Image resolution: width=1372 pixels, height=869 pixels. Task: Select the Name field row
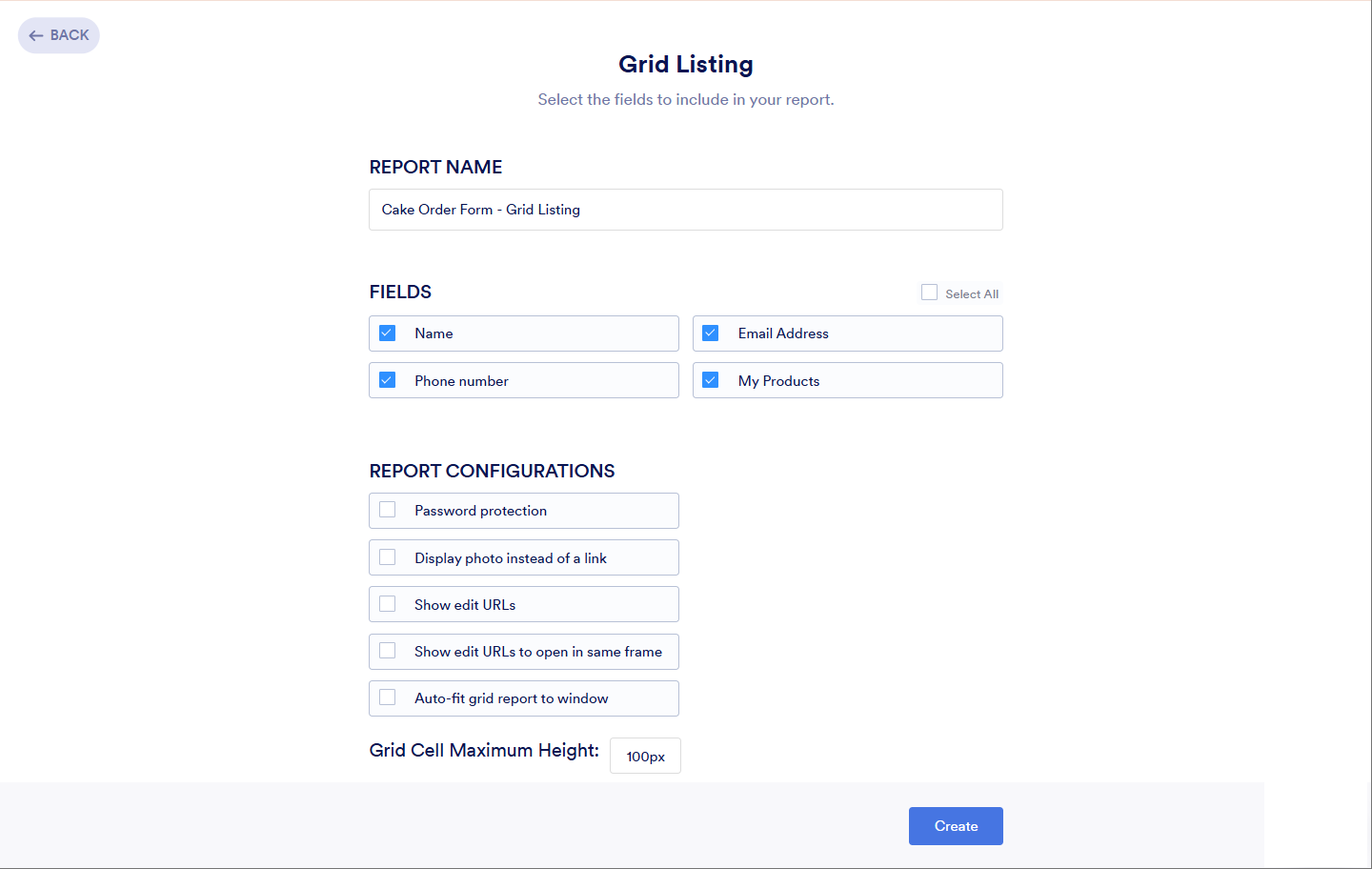tap(524, 333)
